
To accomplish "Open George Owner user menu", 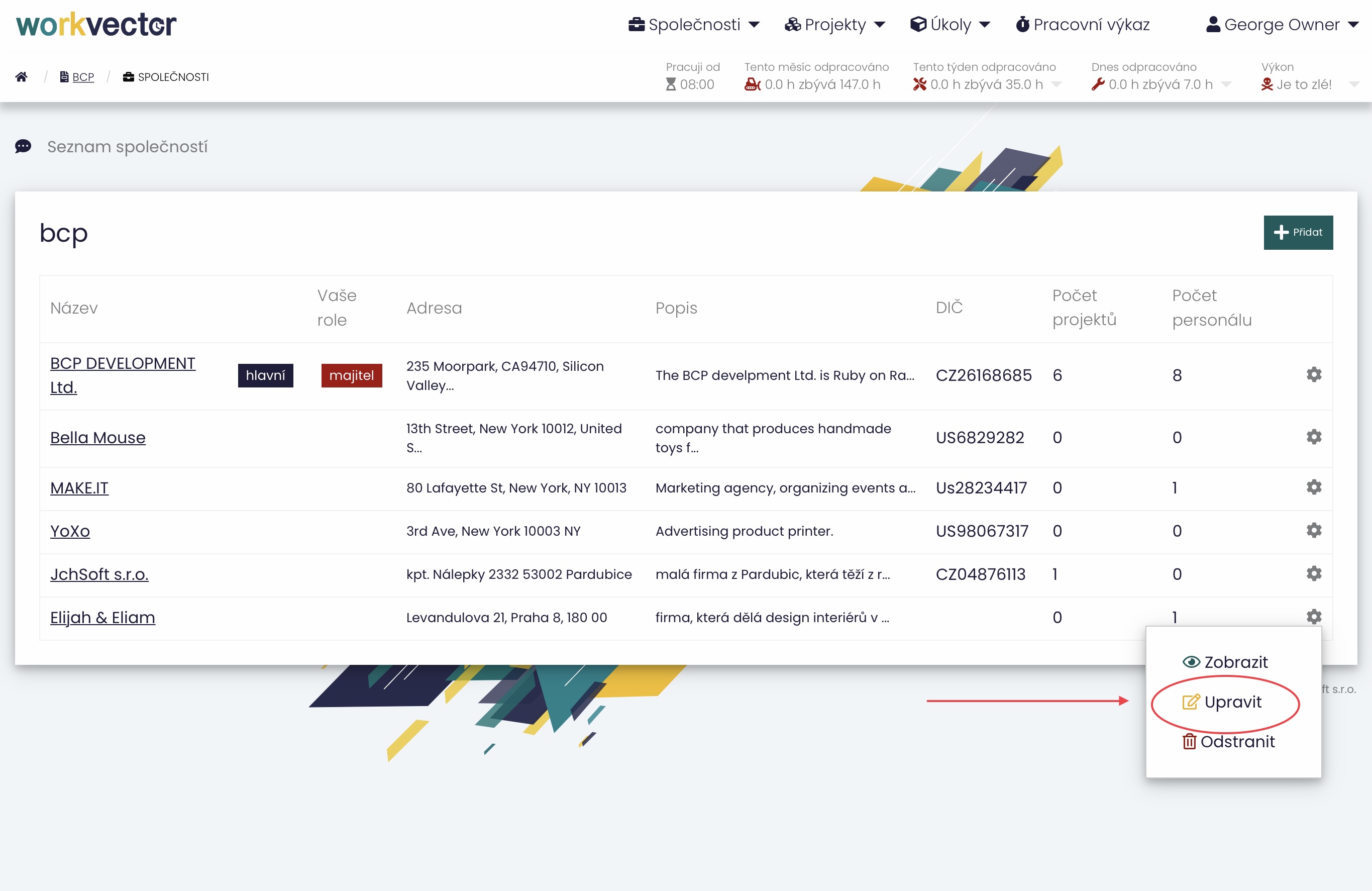I will click(1282, 24).
